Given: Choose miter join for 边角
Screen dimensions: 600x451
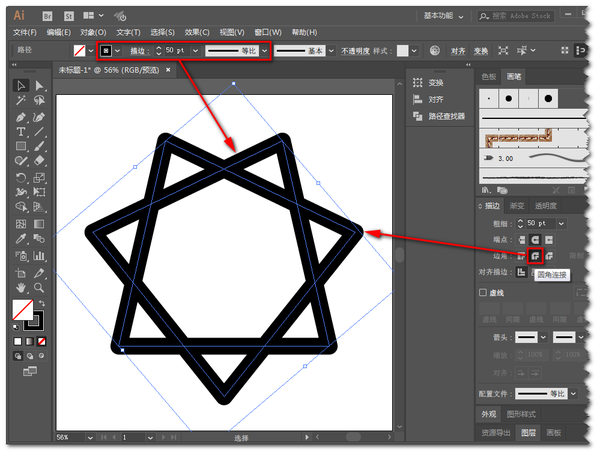Looking at the screenshot, I should [521, 256].
